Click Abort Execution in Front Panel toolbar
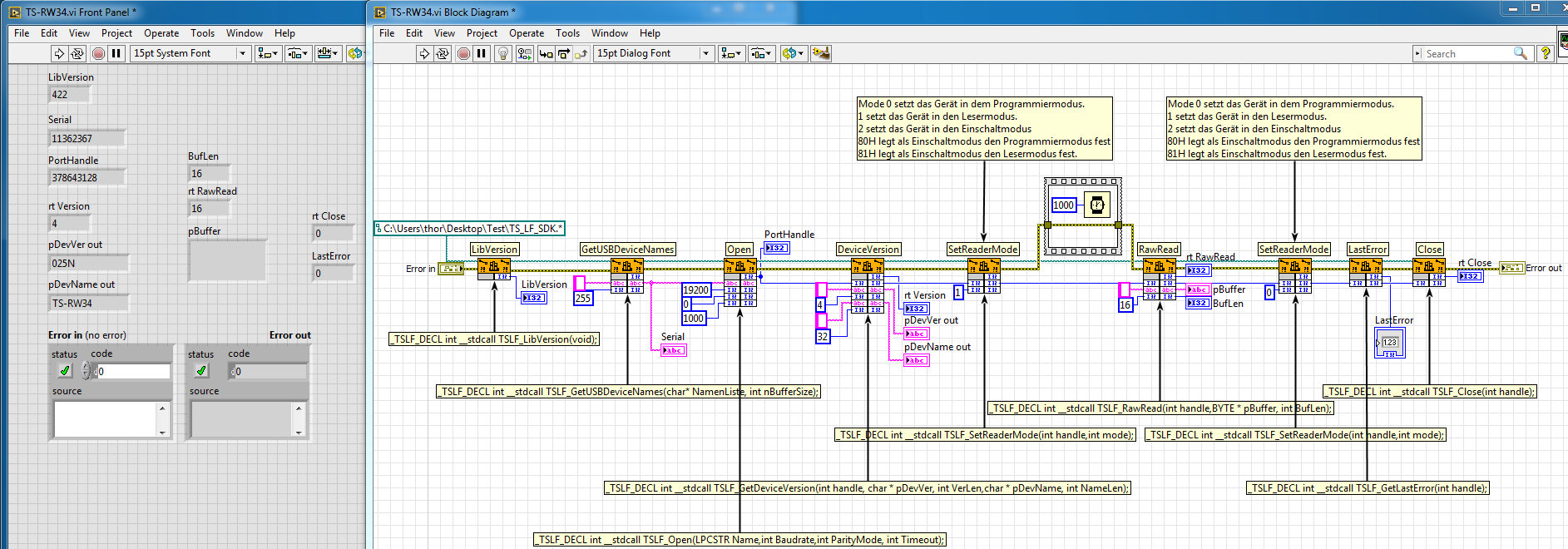This screenshot has width=1568, height=549. pos(98,53)
